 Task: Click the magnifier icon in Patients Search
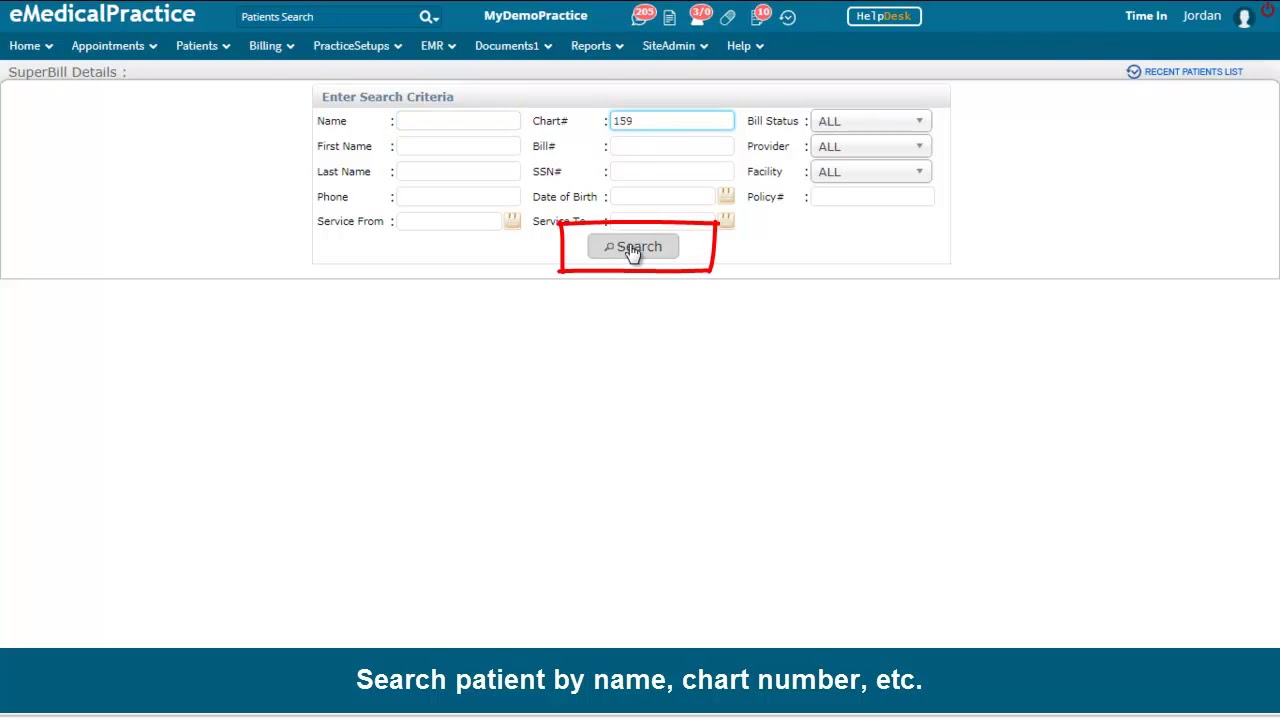(x=428, y=17)
